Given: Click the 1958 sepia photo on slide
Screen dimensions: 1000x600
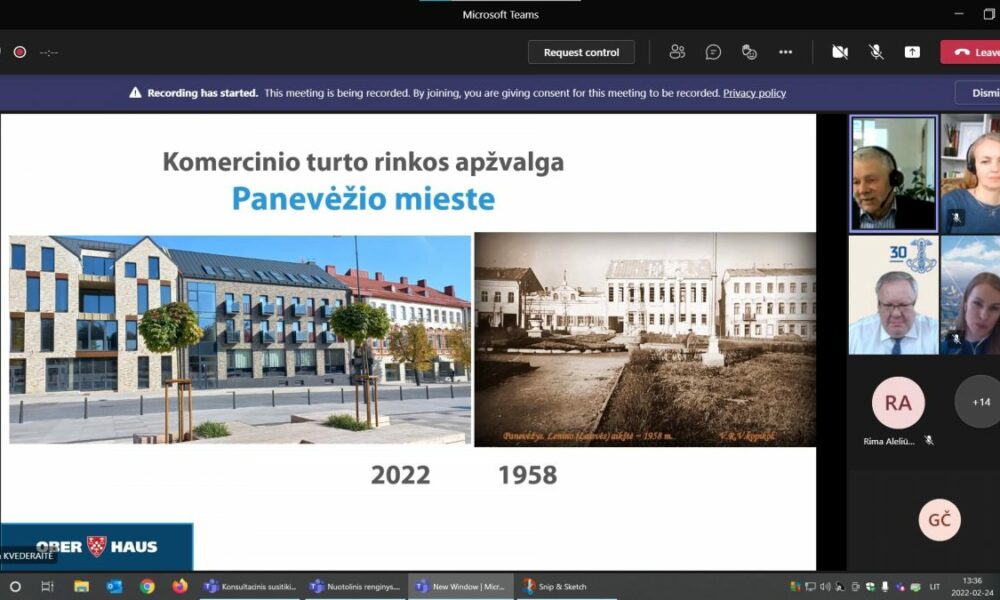Looking at the screenshot, I should pyautogui.click(x=645, y=339).
